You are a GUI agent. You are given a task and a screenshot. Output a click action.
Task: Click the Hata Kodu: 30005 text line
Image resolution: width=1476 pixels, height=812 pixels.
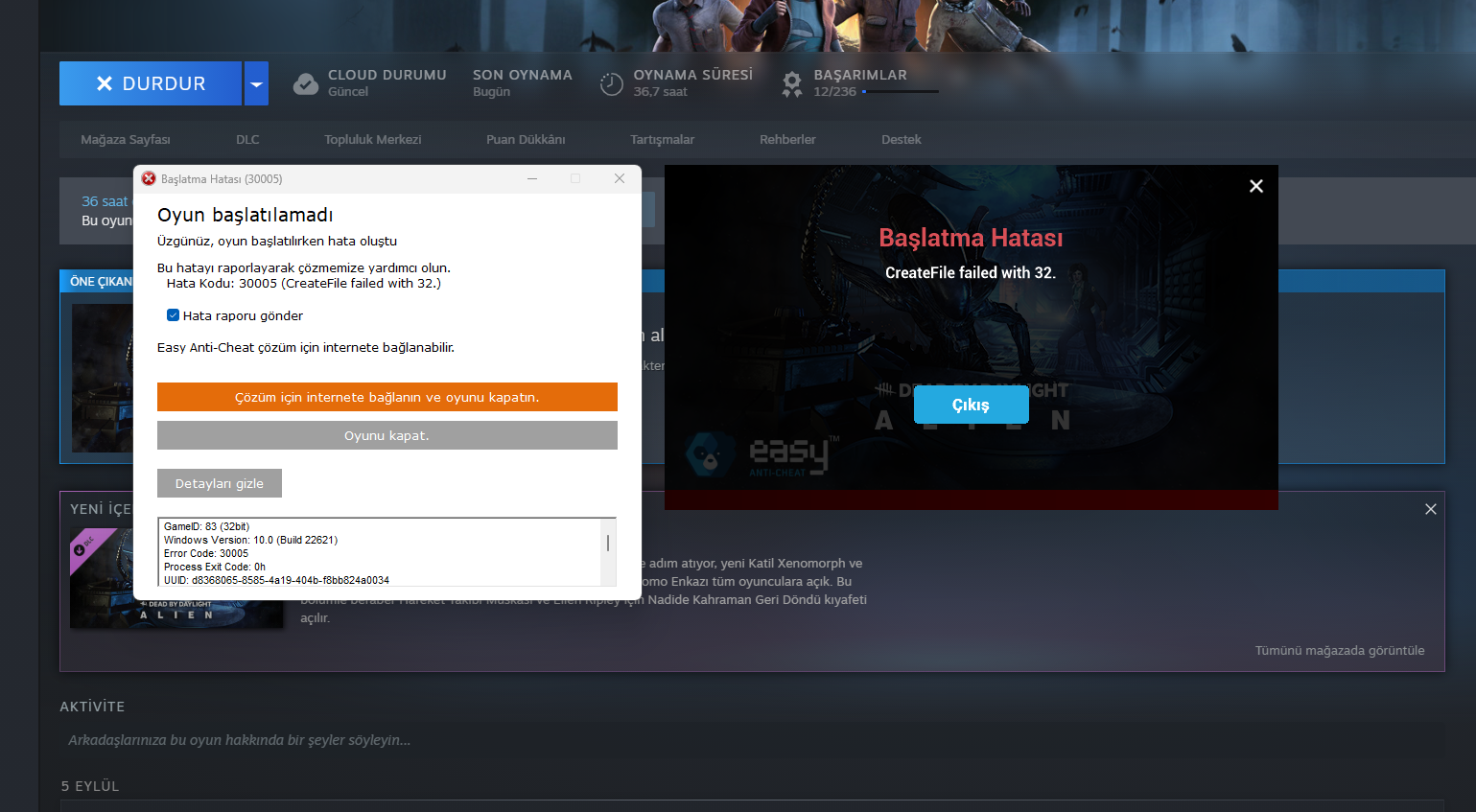[x=304, y=284]
